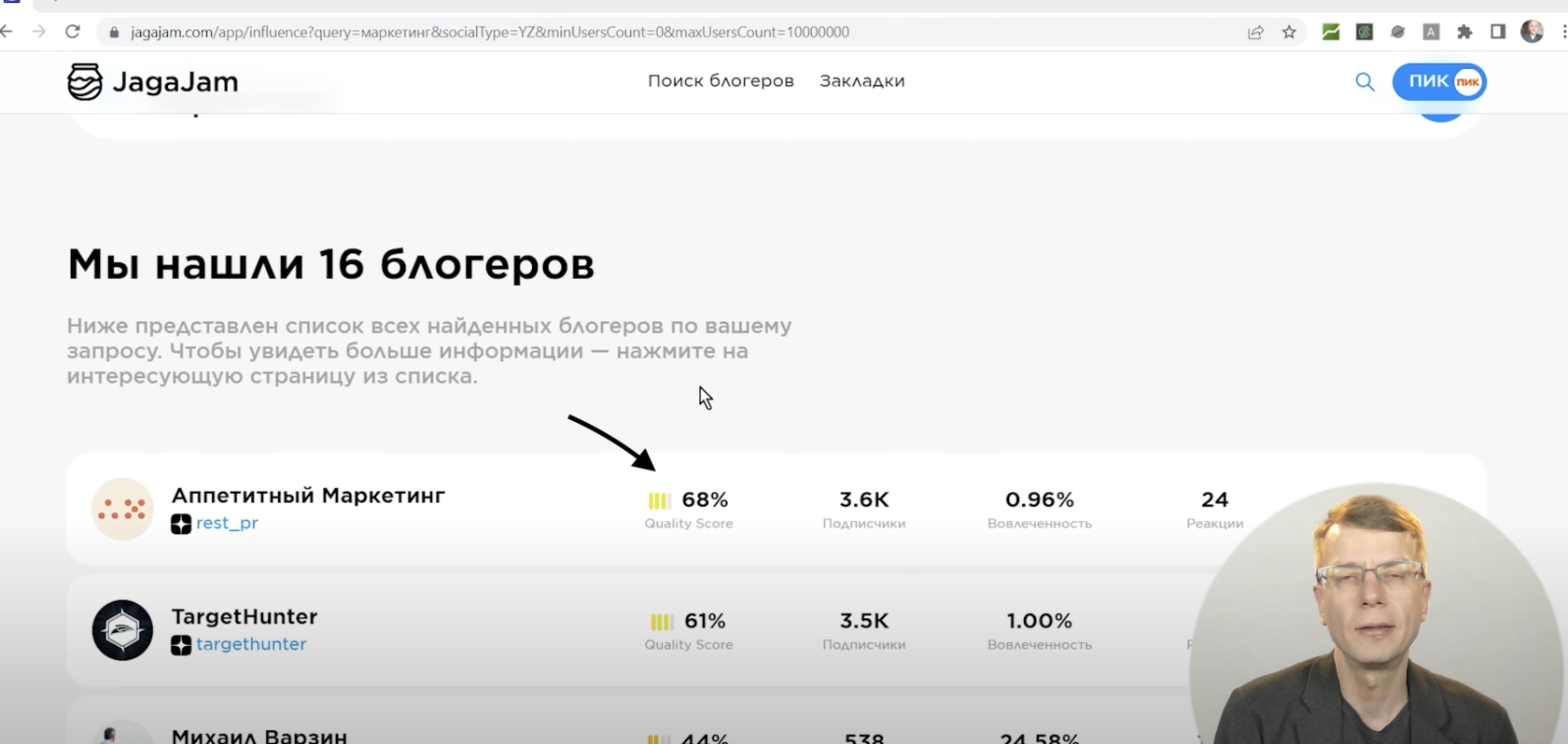Click the social network icon beside targethunter
This screenshot has width=1568, height=744.
pos(181,645)
